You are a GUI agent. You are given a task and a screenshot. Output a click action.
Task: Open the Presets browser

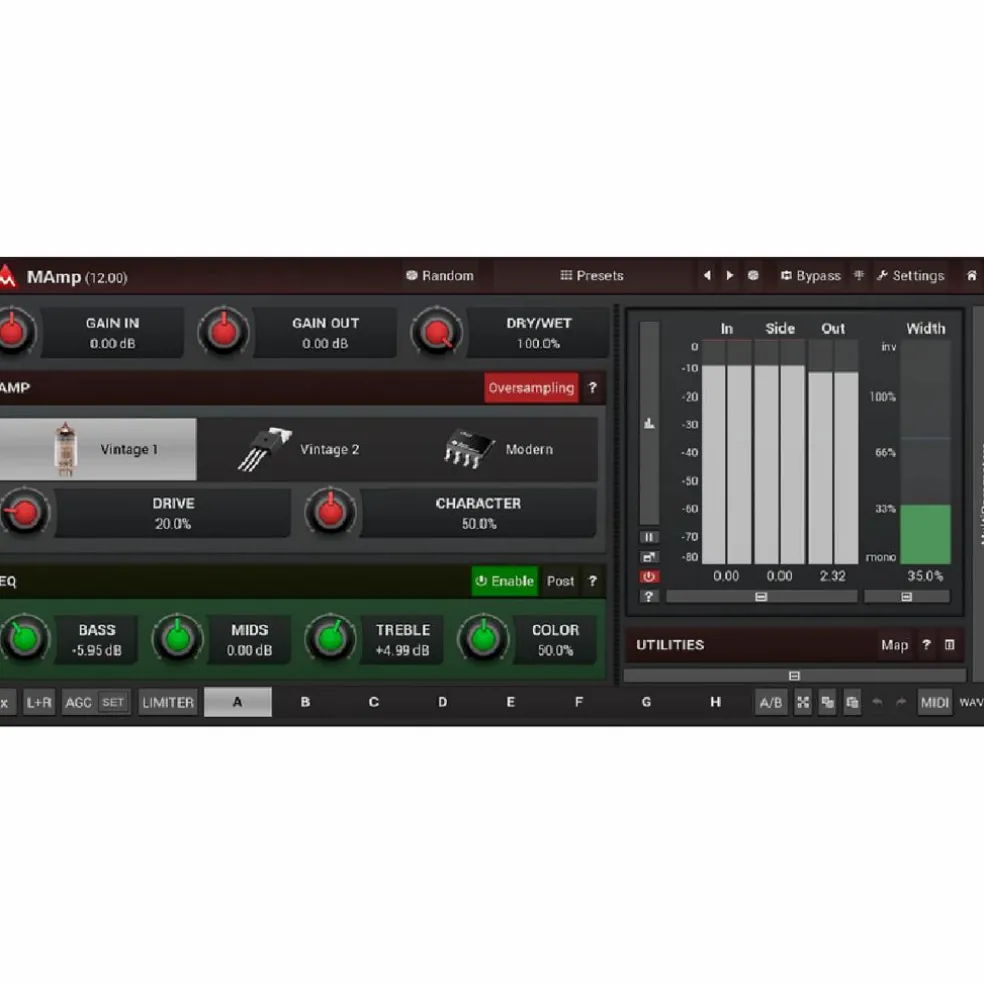pos(592,275)
